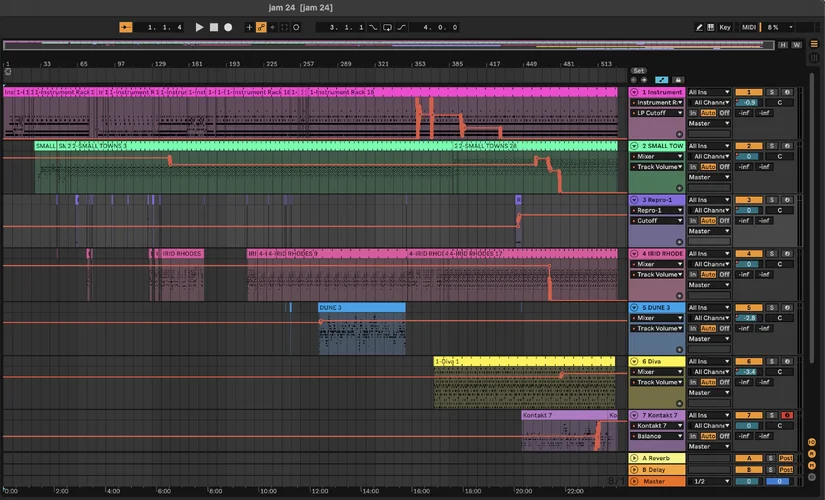Show the In/Out section selector

tap(813, 441)
